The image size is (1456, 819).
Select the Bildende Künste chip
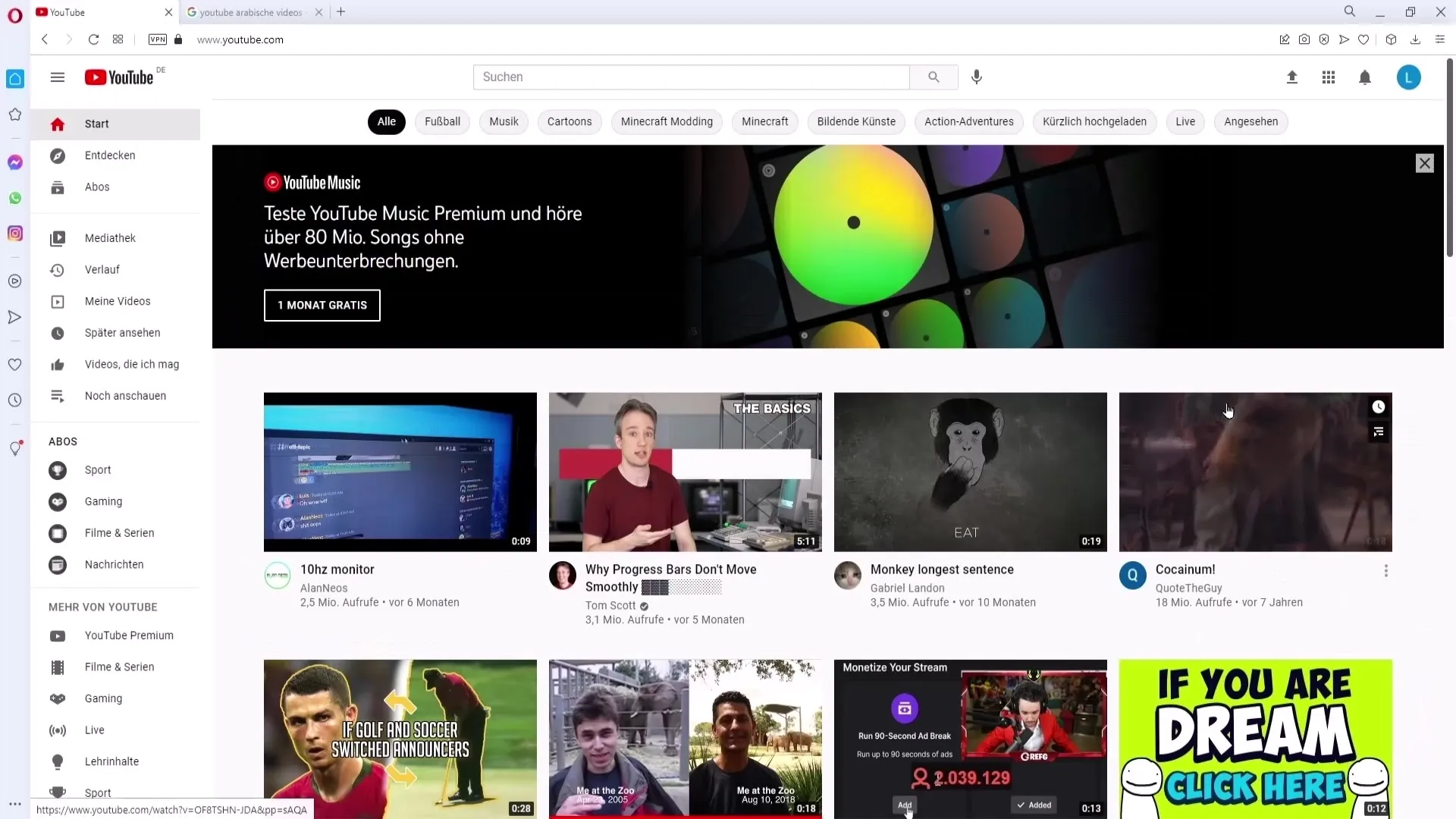pyautogui.click(x=856, y=122)
